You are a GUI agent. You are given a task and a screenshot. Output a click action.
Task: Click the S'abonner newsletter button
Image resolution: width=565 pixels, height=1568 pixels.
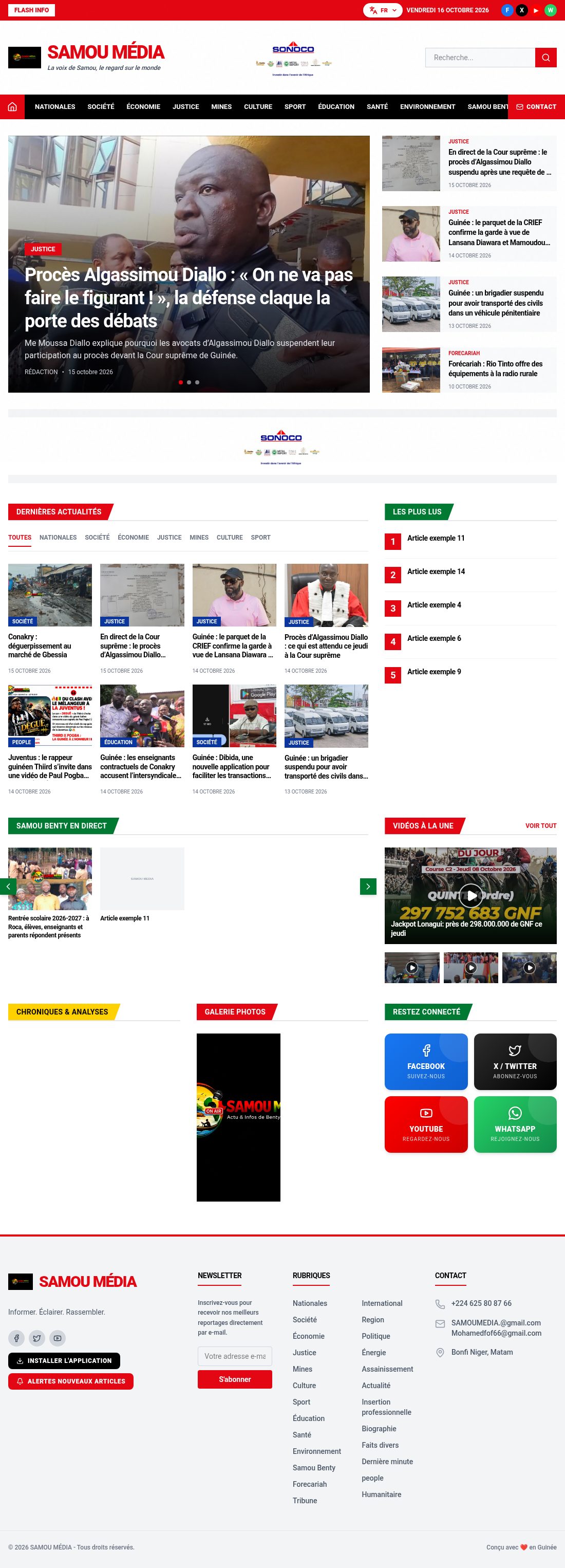(235, 1379)
